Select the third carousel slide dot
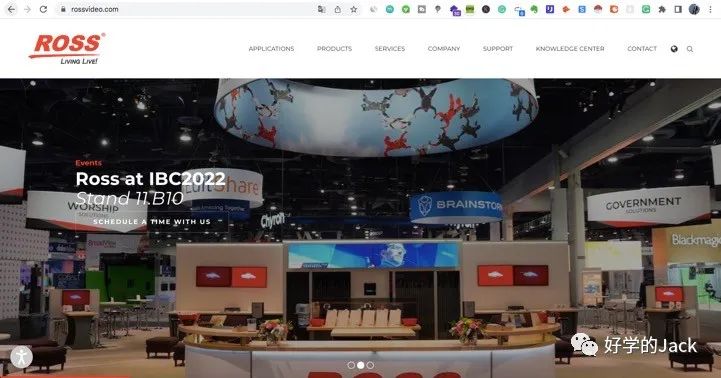The image size is (721, 378). pyautogui.click(x=370, y=365)
